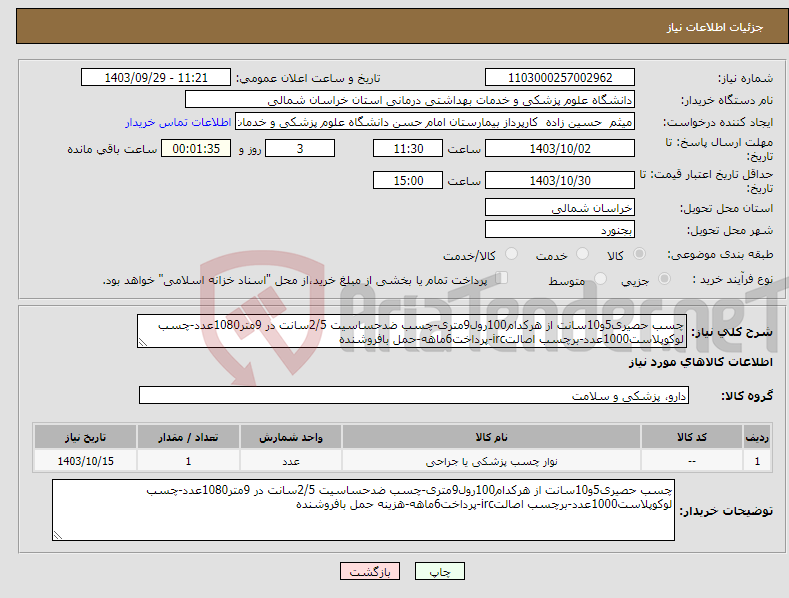Click the delivery province field خراسان شمالی
Screen dimensions: 789x598
pyautogui.click(x=560, y=207)
